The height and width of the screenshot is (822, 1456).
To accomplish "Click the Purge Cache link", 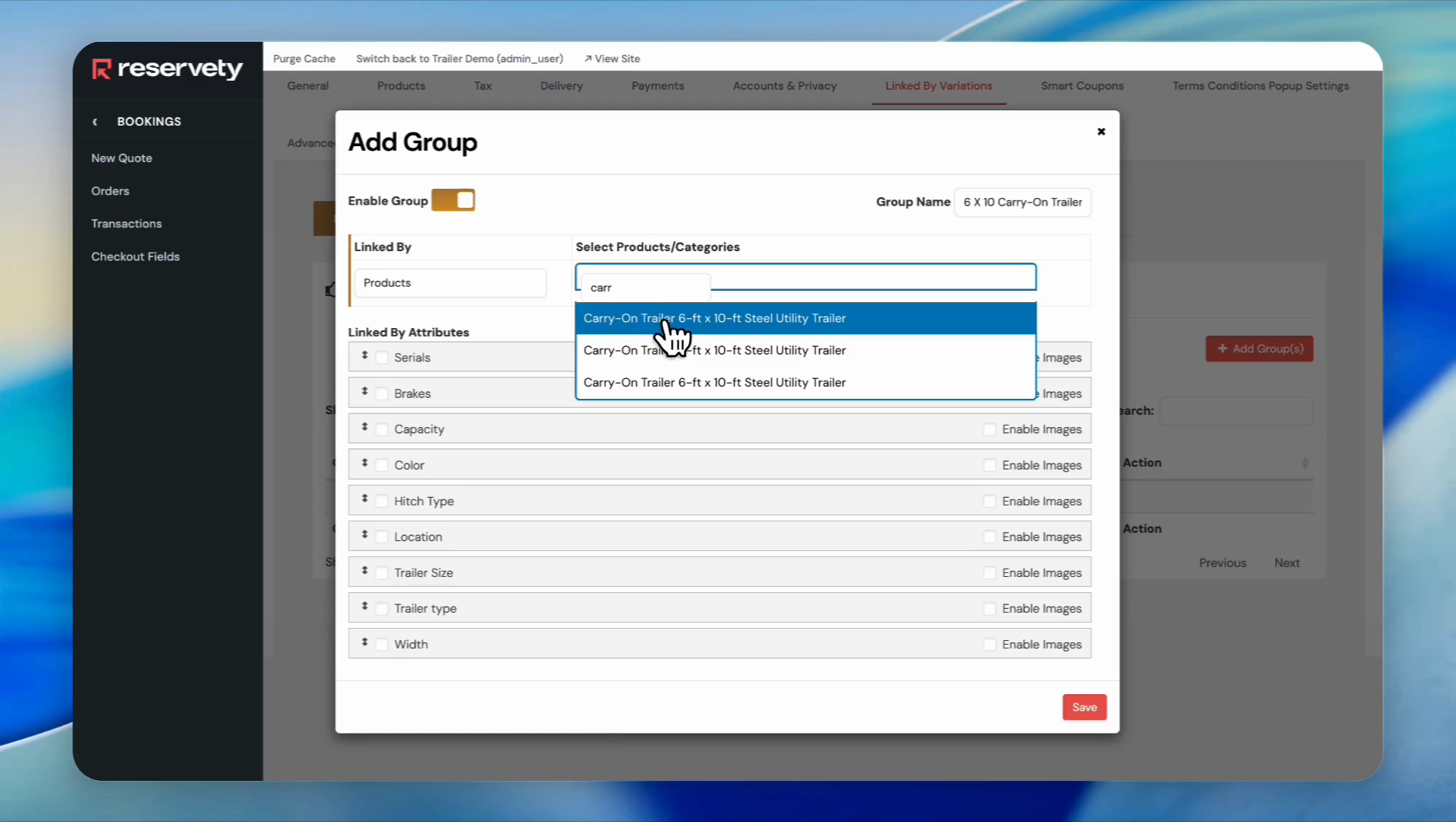I will pos(304,59).
